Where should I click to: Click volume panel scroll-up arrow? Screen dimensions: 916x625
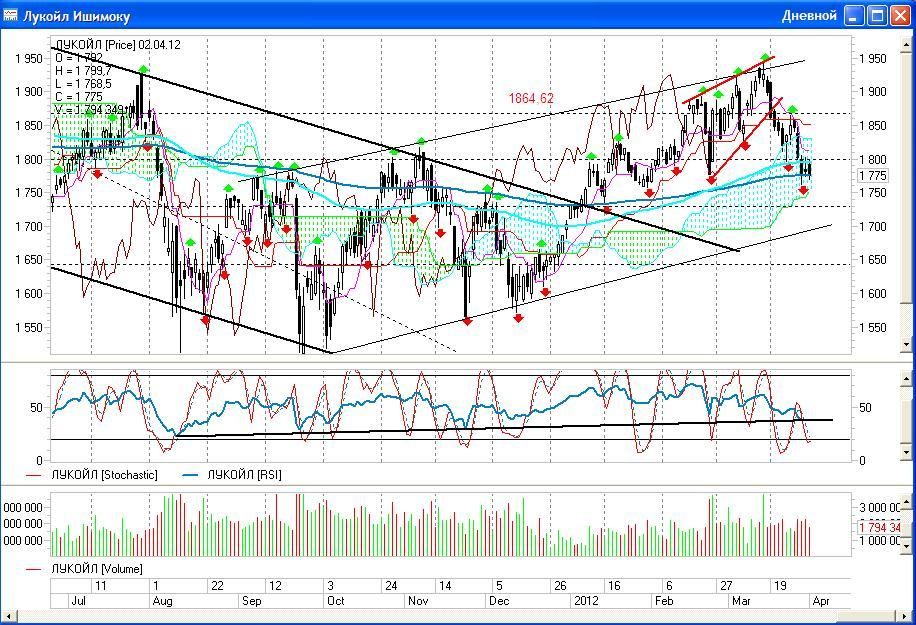pos(907,502)
